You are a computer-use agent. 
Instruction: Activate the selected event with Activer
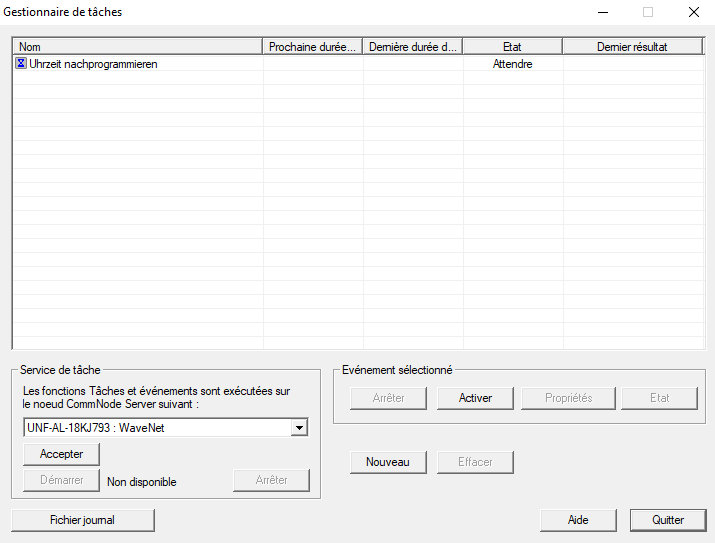click(x=475, y=398)
